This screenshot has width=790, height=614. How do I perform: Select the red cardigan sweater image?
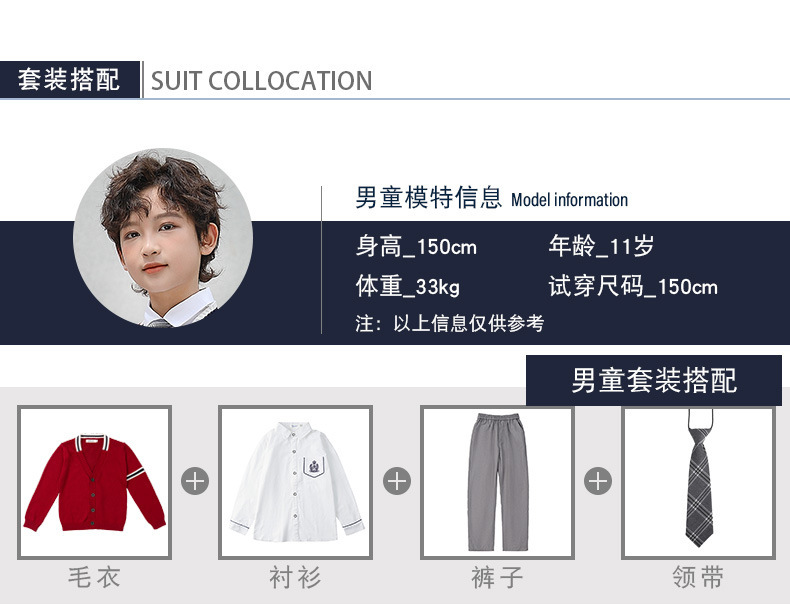coord(95,482)
